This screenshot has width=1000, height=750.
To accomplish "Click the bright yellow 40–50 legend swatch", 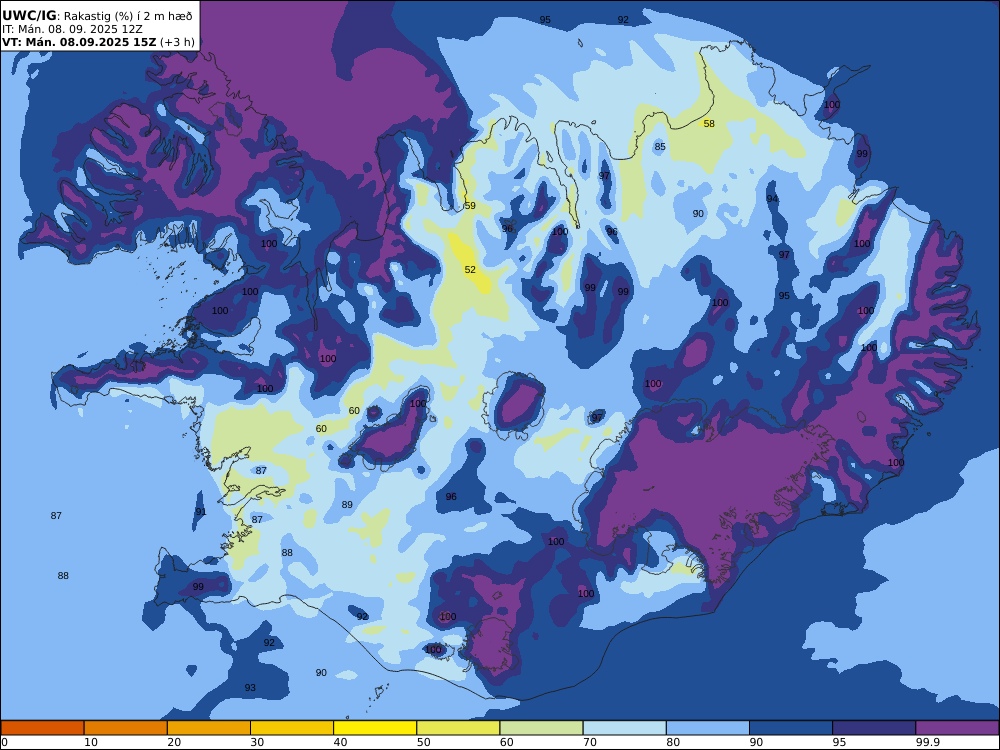I will [x=375, y=728].
